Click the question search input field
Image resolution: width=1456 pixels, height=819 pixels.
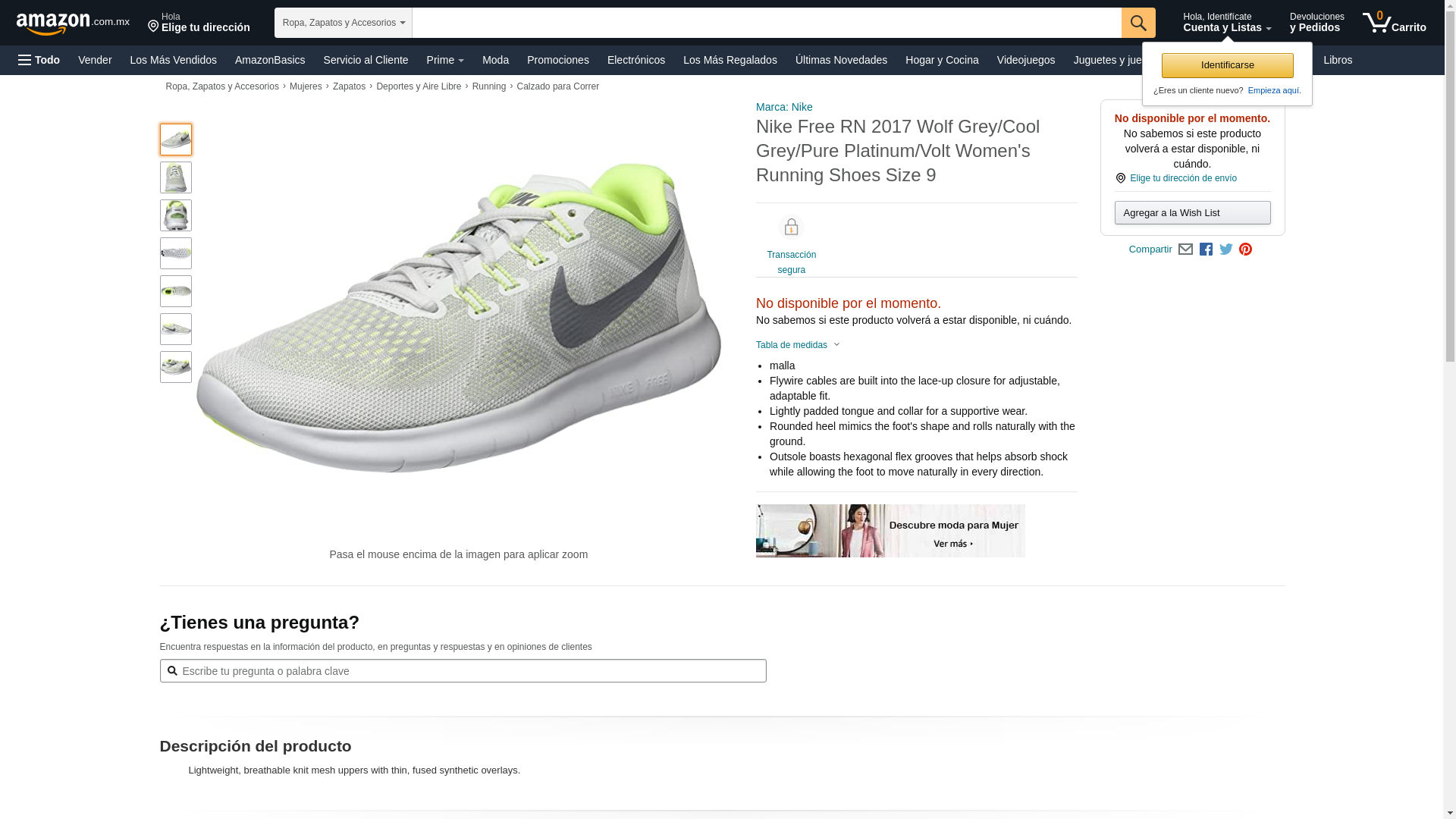pos(463,671)
